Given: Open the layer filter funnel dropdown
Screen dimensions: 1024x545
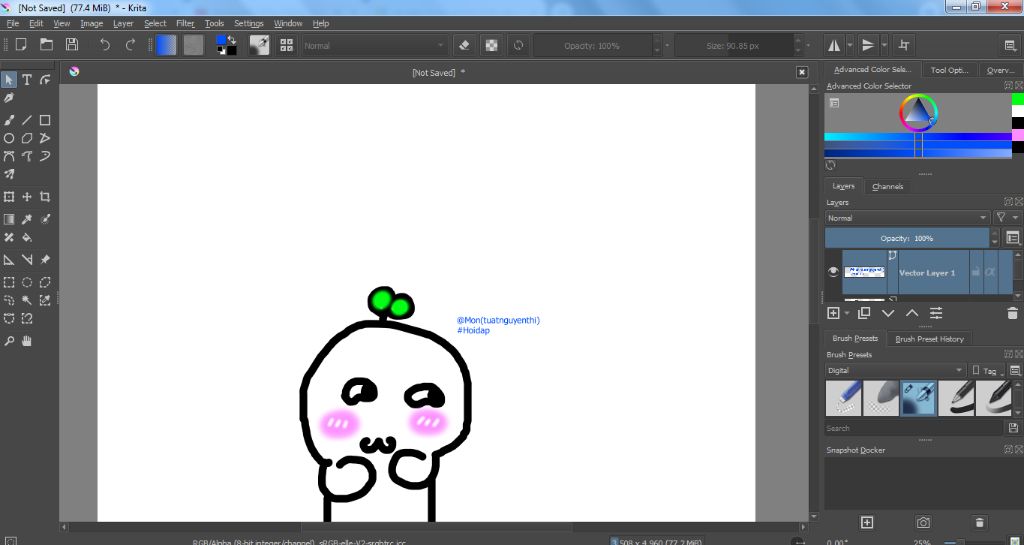Looking at the screenshot, I should click(1006, 218).
